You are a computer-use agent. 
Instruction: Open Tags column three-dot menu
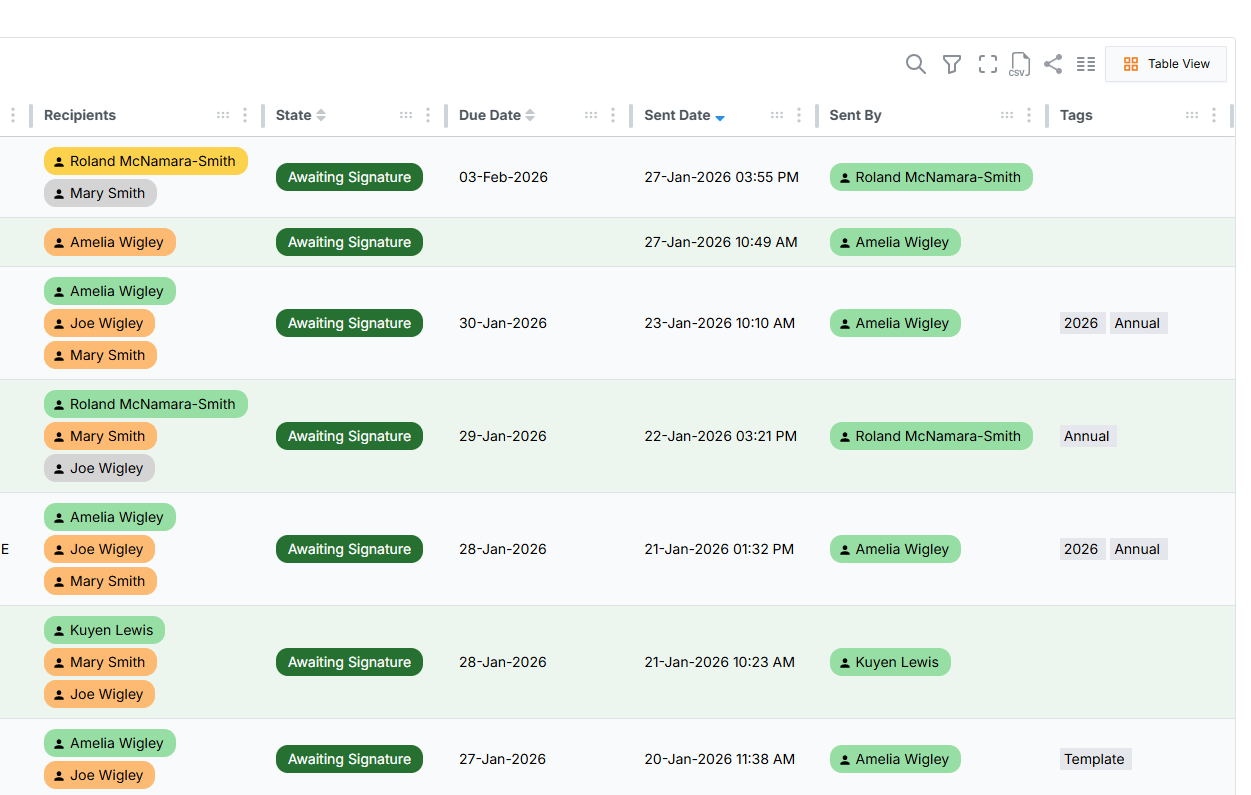click(x=1214, y=115)
